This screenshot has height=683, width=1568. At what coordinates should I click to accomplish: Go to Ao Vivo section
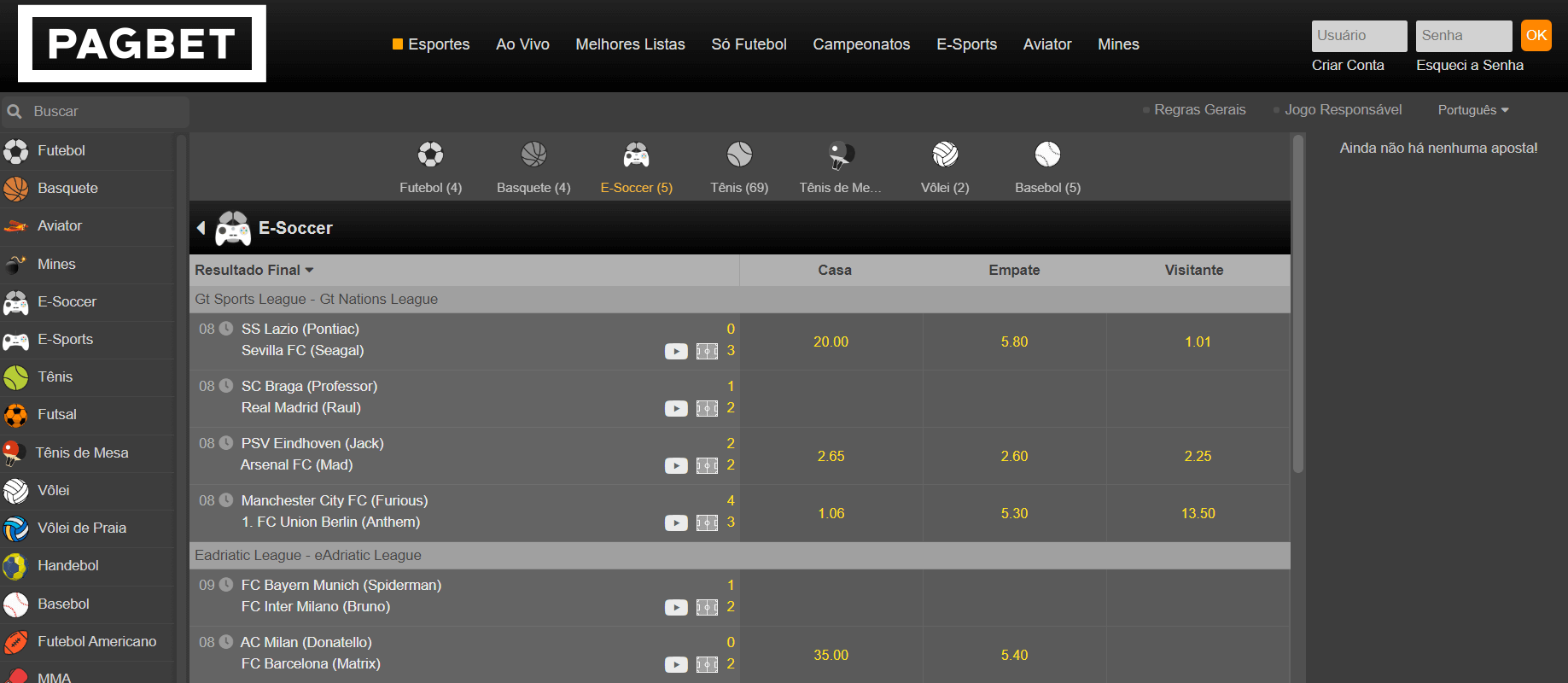[x=522, y=44]
